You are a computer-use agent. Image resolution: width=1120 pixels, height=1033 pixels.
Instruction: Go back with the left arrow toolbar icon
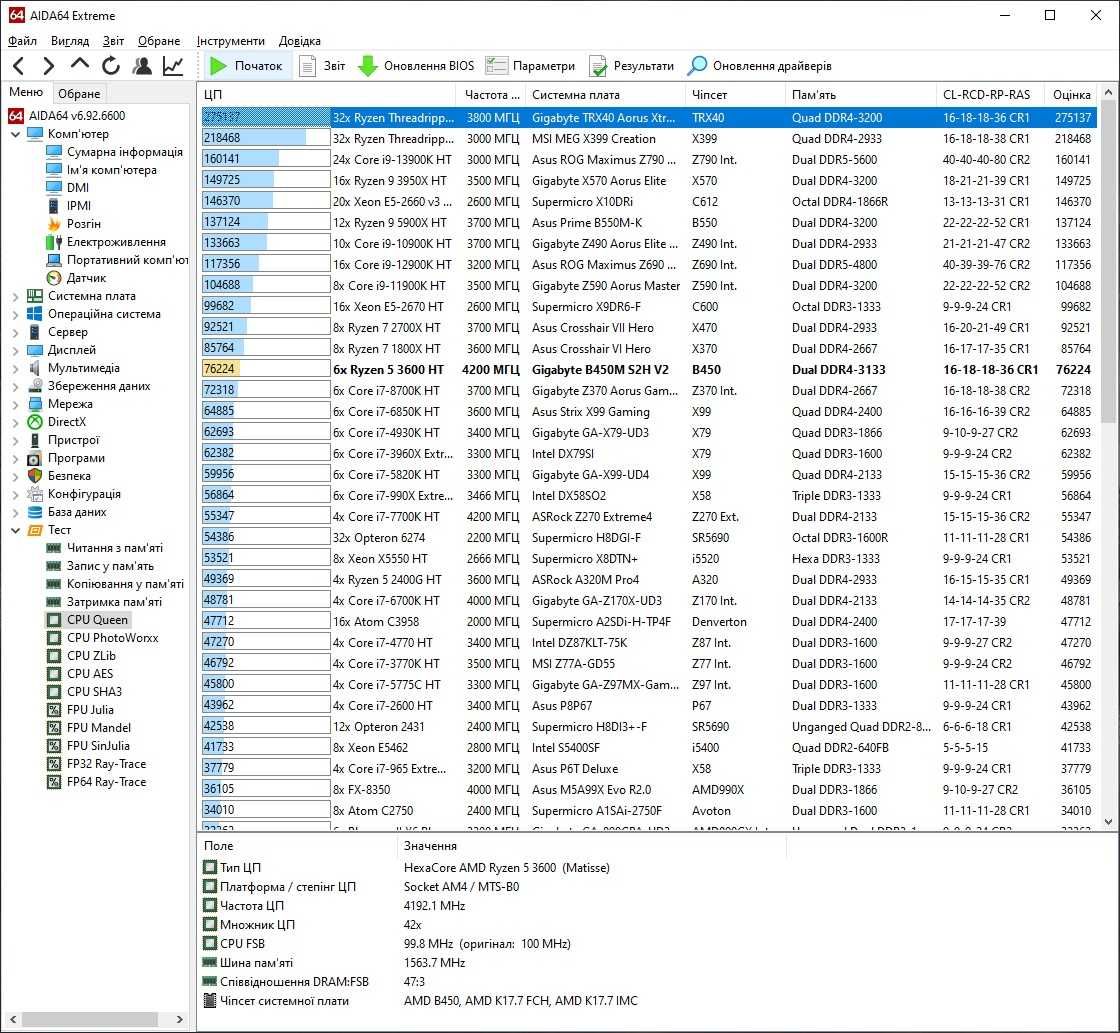point(19,66)
